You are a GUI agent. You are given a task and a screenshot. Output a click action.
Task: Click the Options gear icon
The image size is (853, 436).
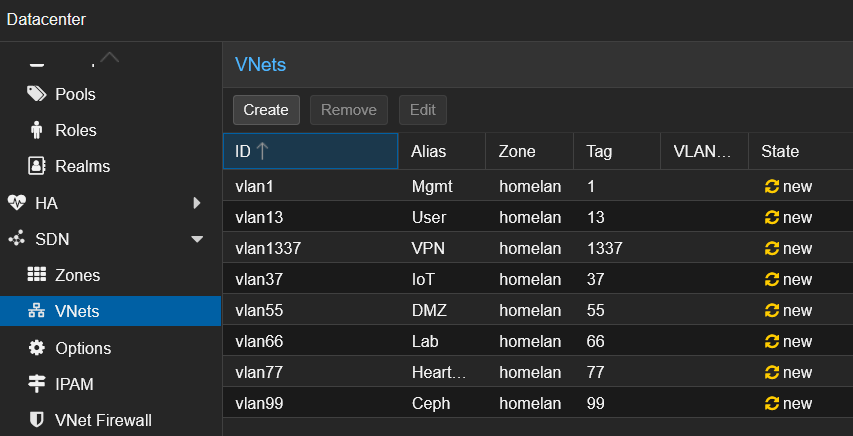point(37,348)
